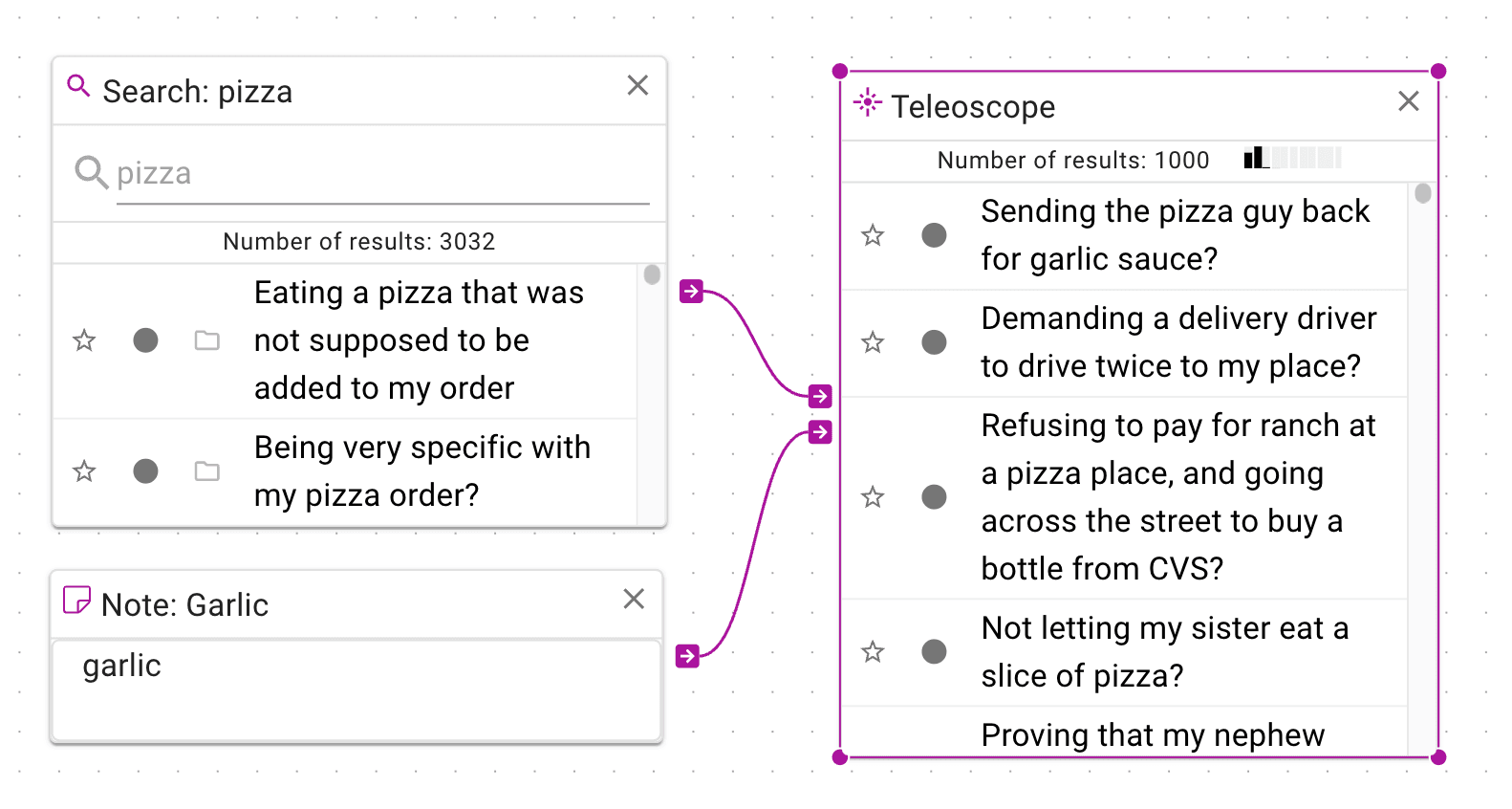Image resolution: width=1512 pixels, height=809 pixels.
Task: Click the Teleoscope results histogram bar
Action: (x=1293, y=158)
